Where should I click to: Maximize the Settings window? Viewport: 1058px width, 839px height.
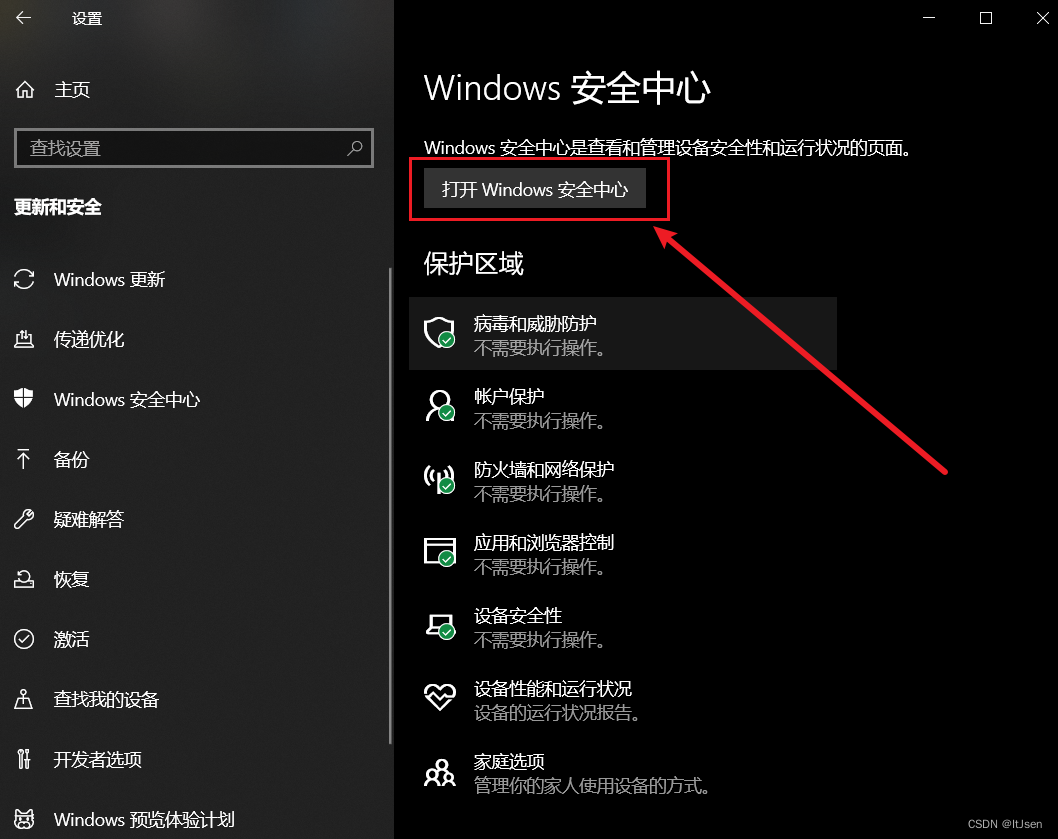986,18
